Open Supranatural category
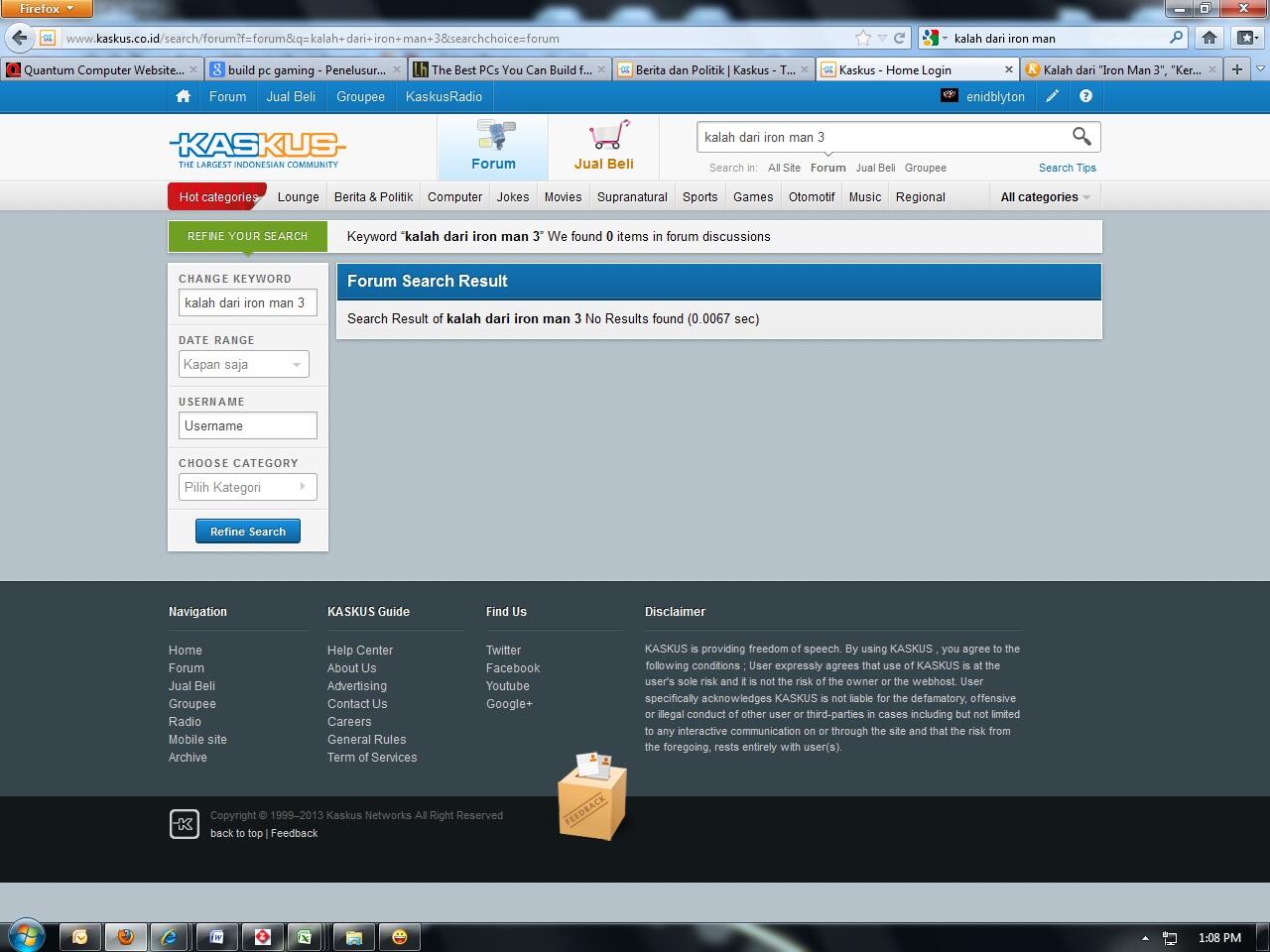The height and width of the screenshot is (952, 1270). point(632,196)
